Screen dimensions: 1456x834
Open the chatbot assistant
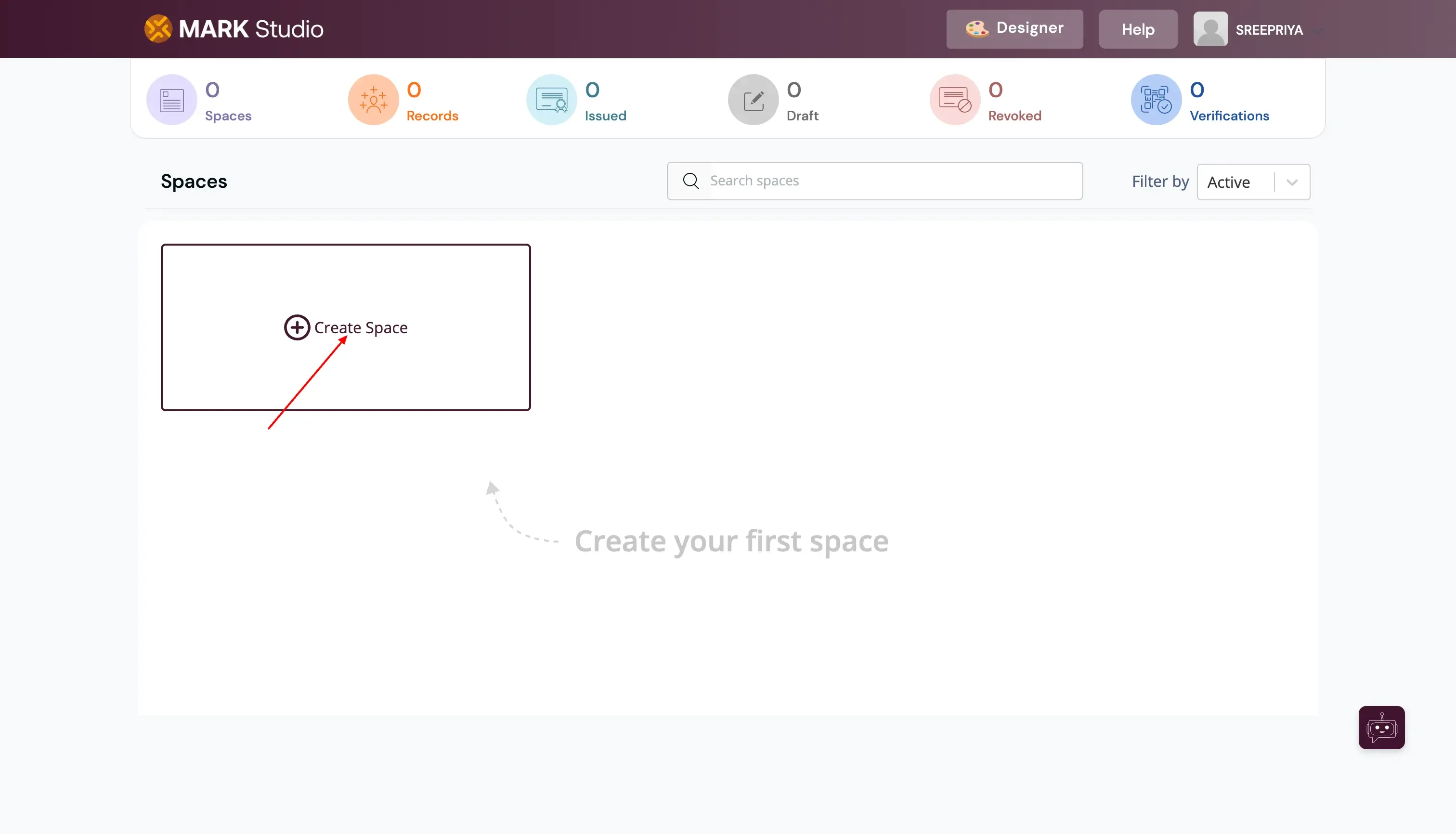click(x=1381, y=728)
